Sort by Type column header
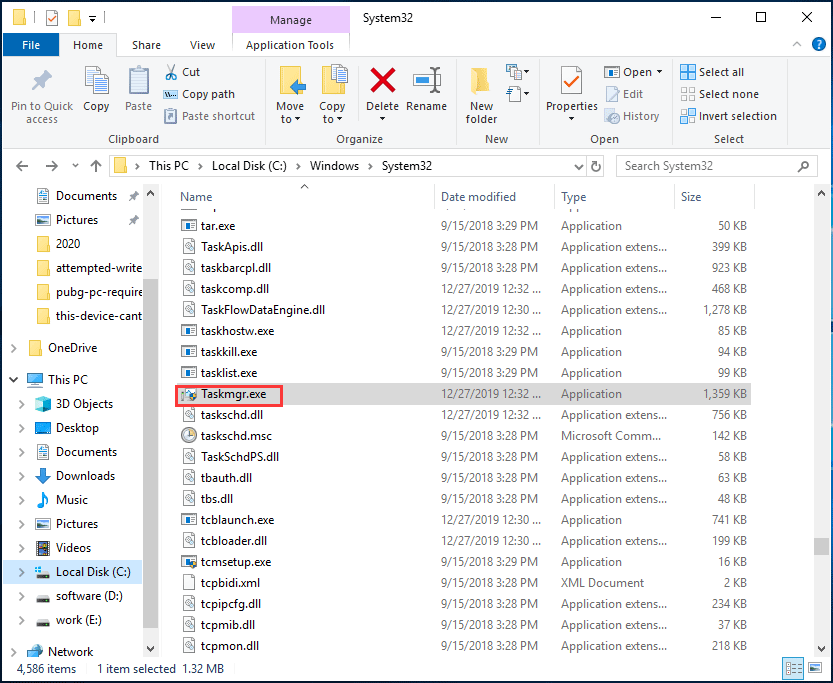This screenshot has height=683, width=833. coord(615,197)
